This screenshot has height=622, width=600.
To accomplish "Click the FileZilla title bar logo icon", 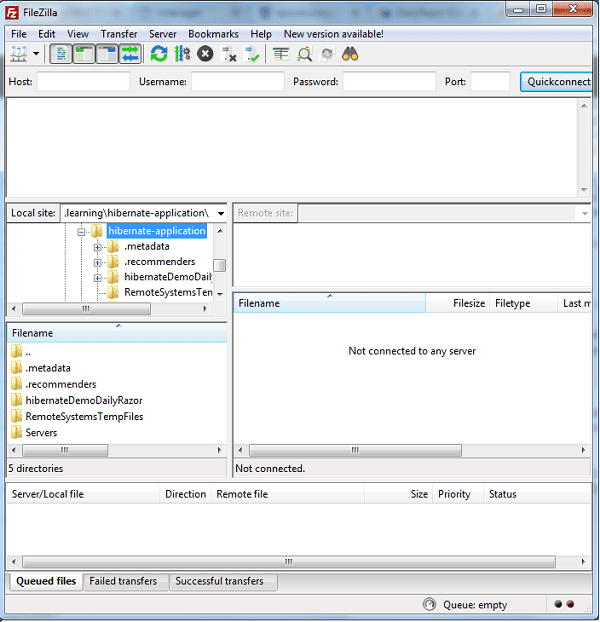I will (12, 13).
